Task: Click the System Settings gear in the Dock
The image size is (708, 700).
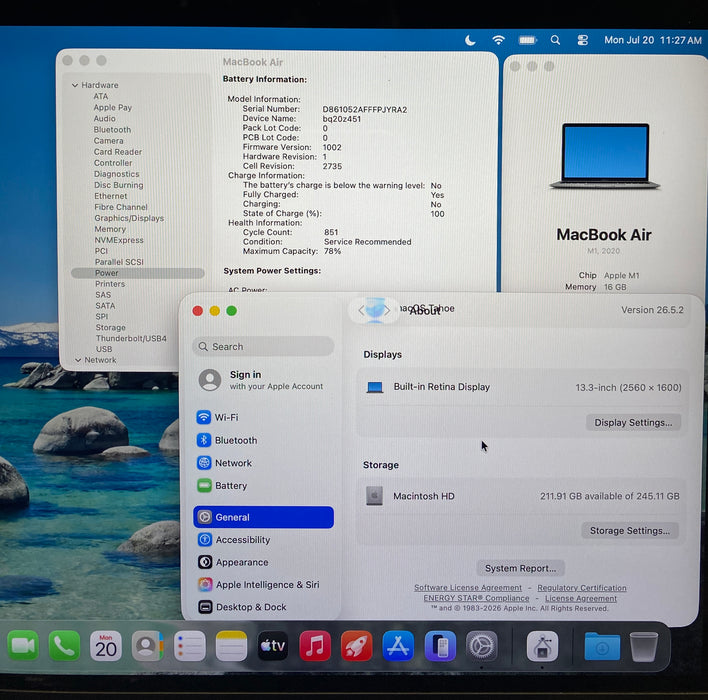Action: [481, 646]
